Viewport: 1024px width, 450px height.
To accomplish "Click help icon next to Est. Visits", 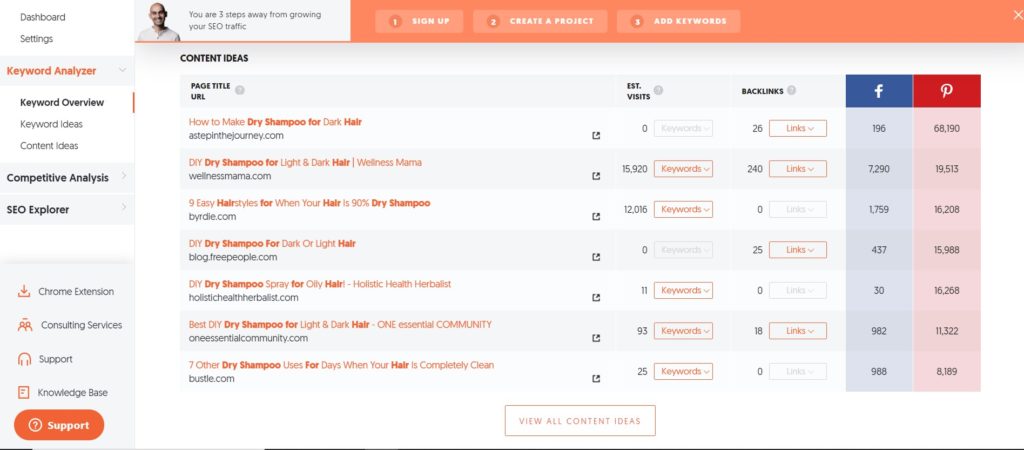I will [x=658, y=90].
